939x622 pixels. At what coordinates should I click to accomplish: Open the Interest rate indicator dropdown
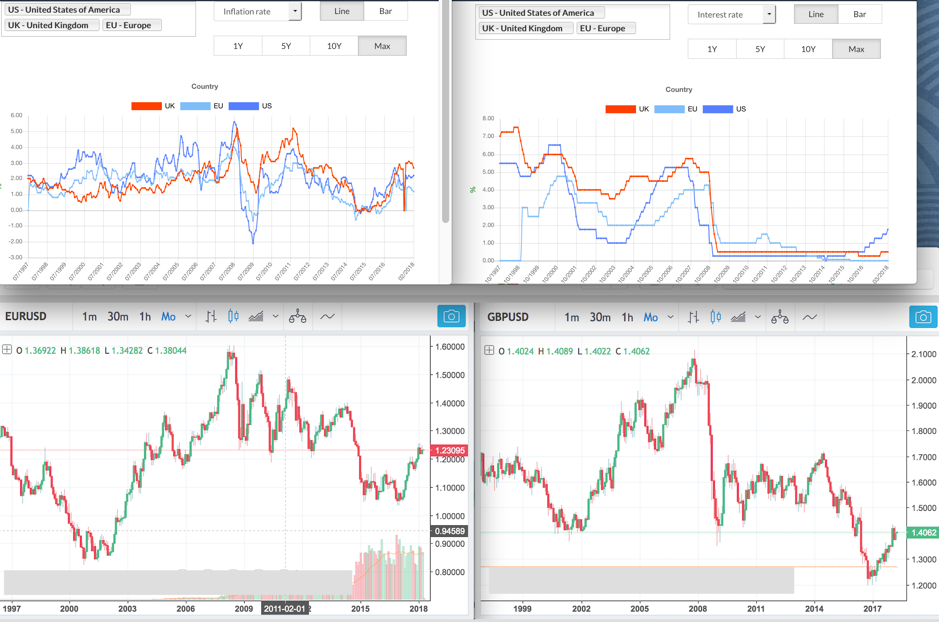(731, 14)
